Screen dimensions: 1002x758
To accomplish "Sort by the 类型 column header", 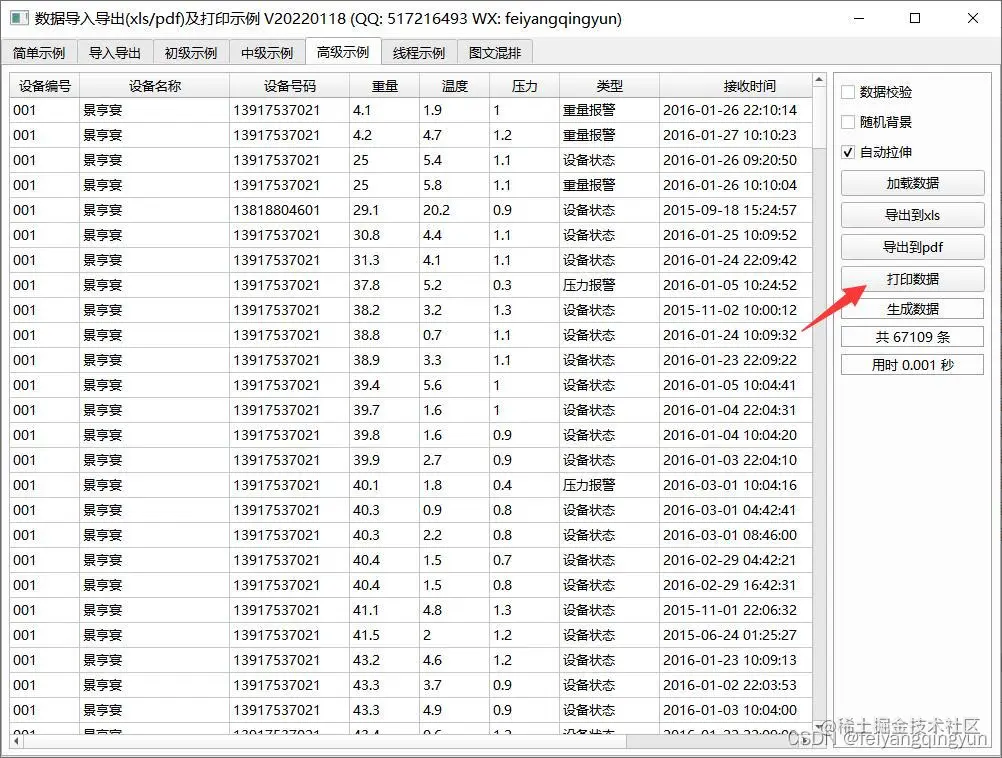I will point(610,86).
